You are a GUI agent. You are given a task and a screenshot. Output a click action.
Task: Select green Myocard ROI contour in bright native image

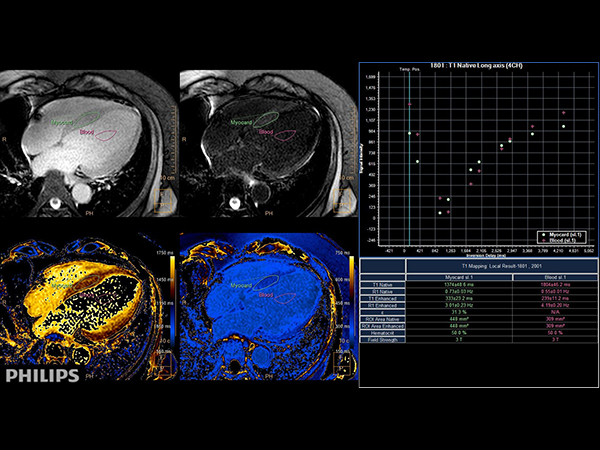coord(87,119)
